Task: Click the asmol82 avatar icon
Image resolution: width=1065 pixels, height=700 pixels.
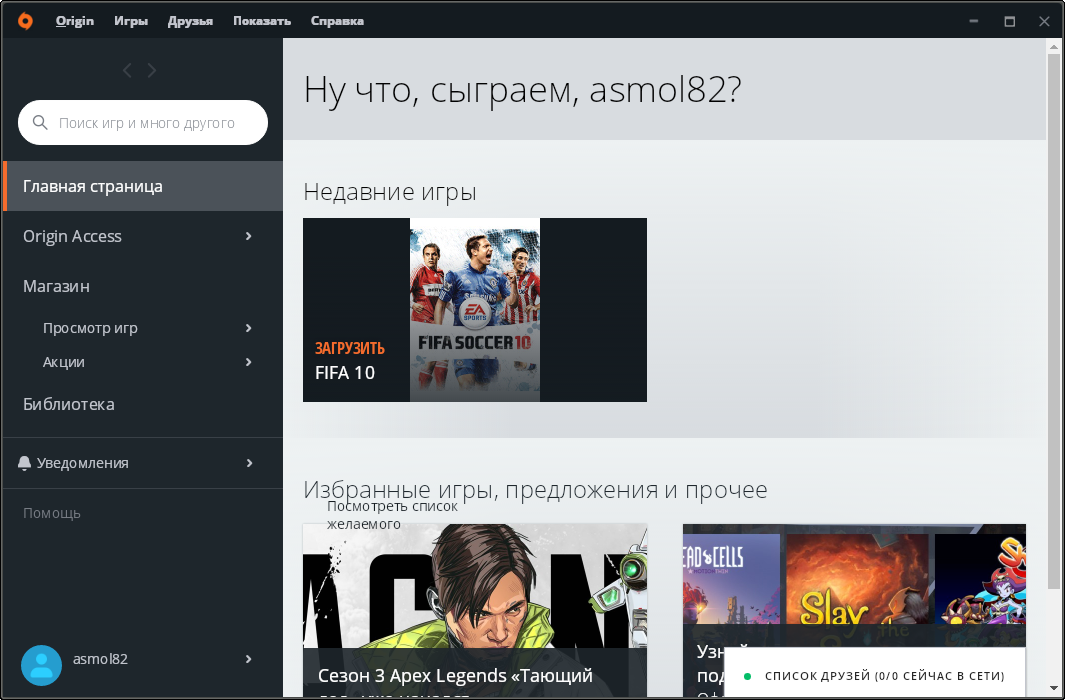Action: [41, 665]
